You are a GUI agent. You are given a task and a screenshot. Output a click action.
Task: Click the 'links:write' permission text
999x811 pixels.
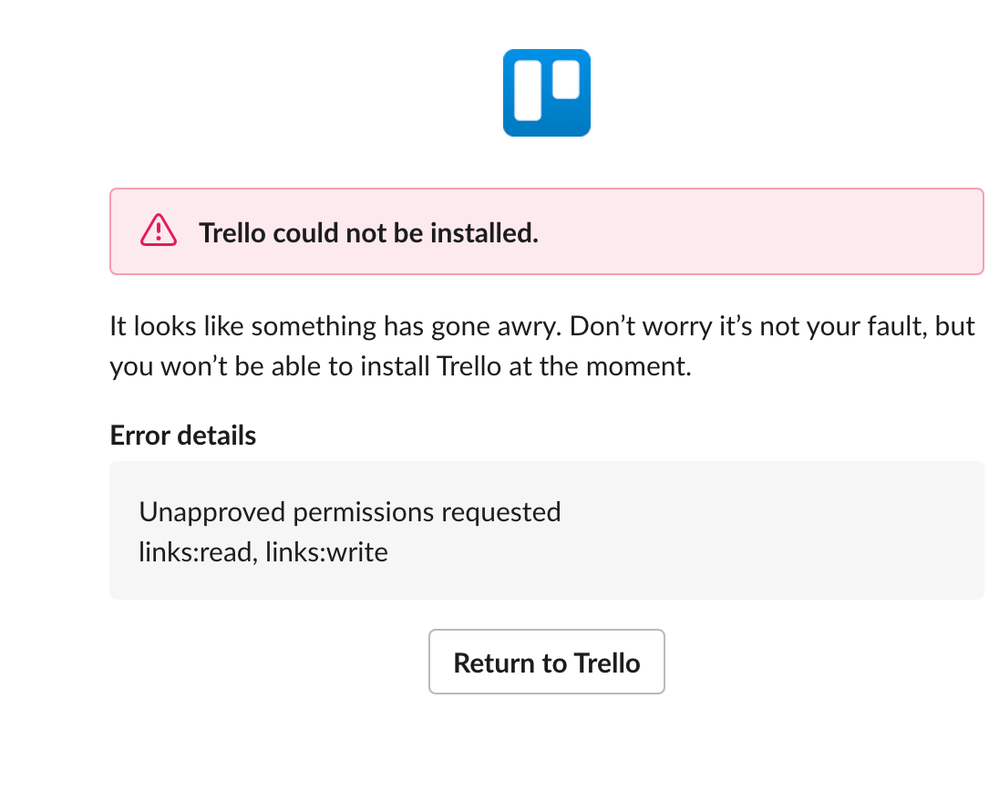(326, 552)
